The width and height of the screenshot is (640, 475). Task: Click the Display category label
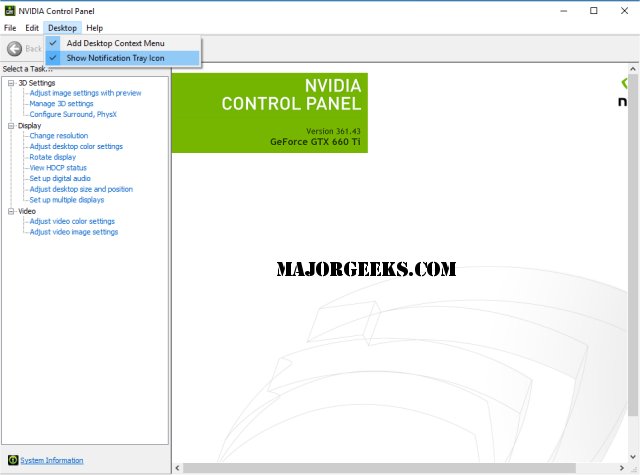[x=29, y=126]
